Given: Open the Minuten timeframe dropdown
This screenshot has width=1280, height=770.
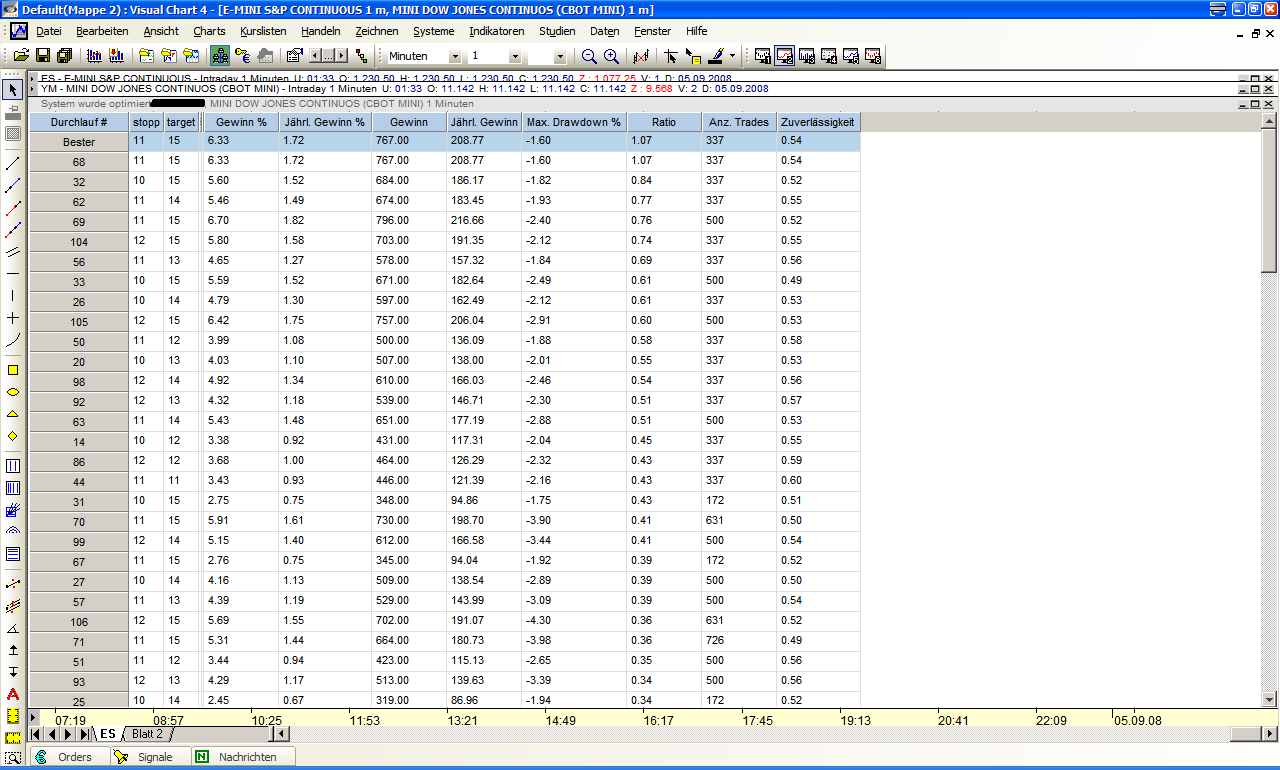Looking at the screenshot, I should coord(455,57).
